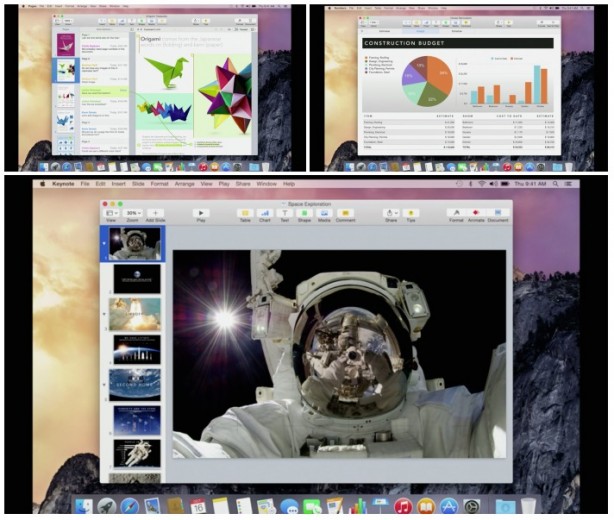
Task: Open the Apple menu in Keynote screenshot
Action: [x=43, y=184]
